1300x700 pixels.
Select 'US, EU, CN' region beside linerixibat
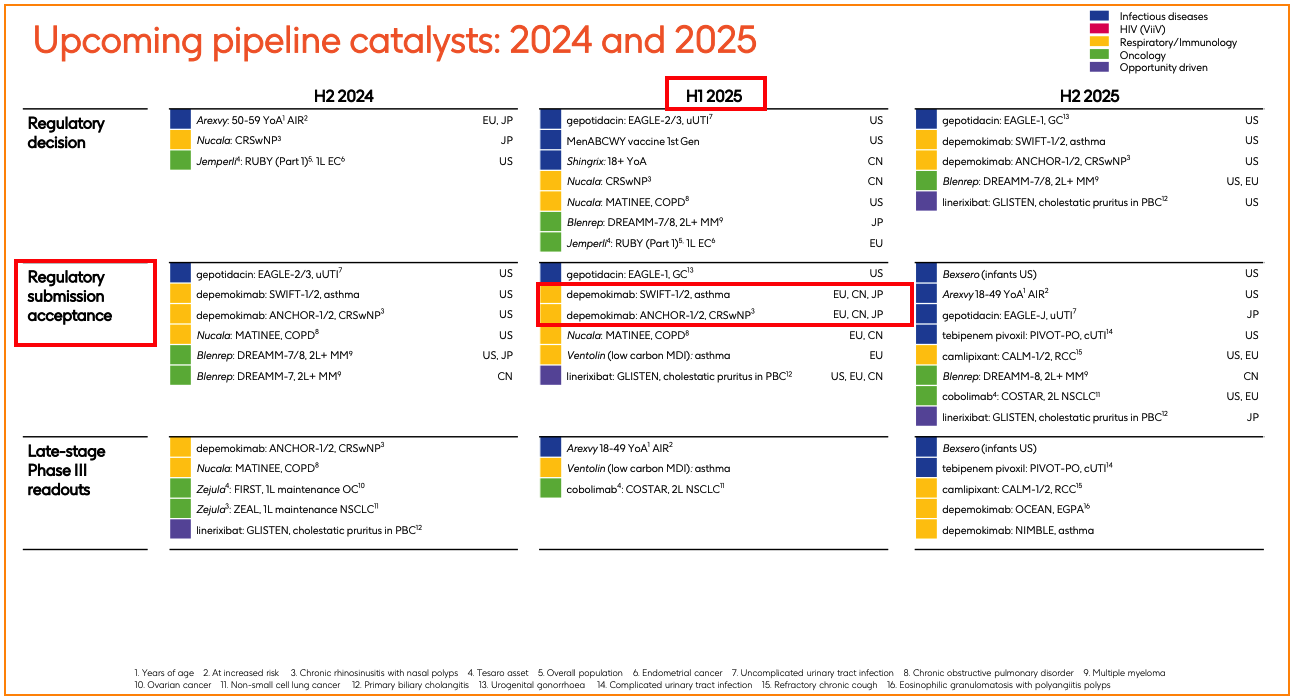click(857, 376)
